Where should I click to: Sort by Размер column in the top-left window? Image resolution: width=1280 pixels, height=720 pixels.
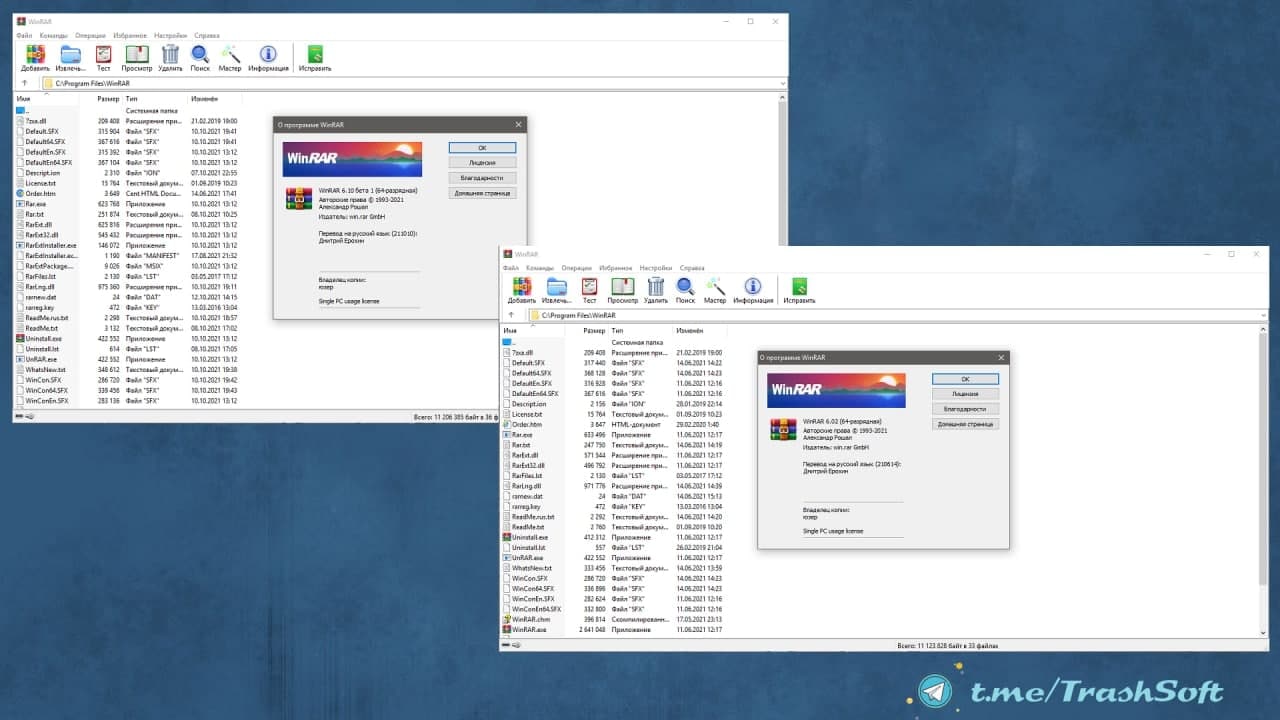pos(108,98)
